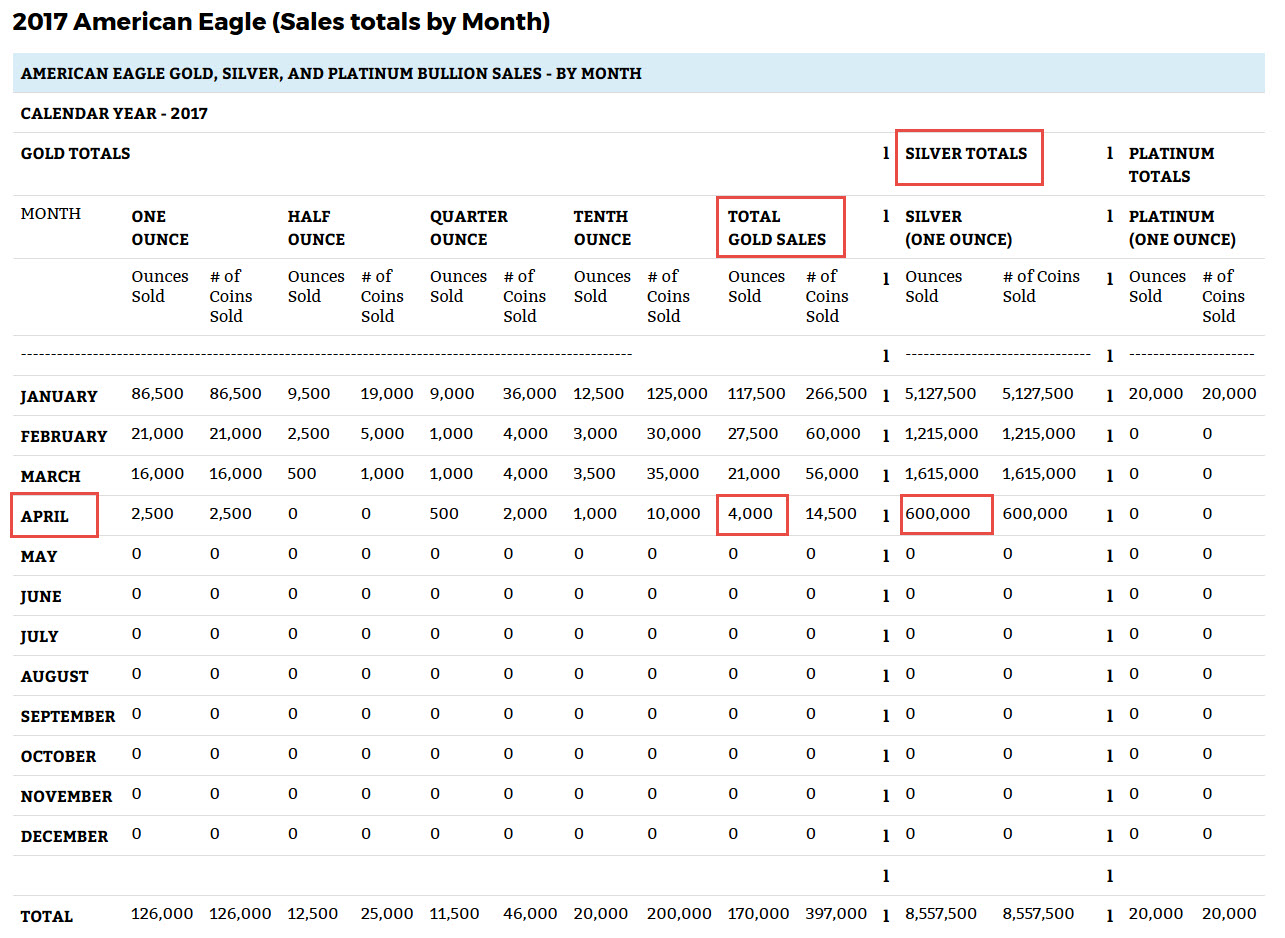The image size is (1285, 938).
Task: Click the "TOTAL GOLD SALES" column header
Action: click(x=777, y=228)
